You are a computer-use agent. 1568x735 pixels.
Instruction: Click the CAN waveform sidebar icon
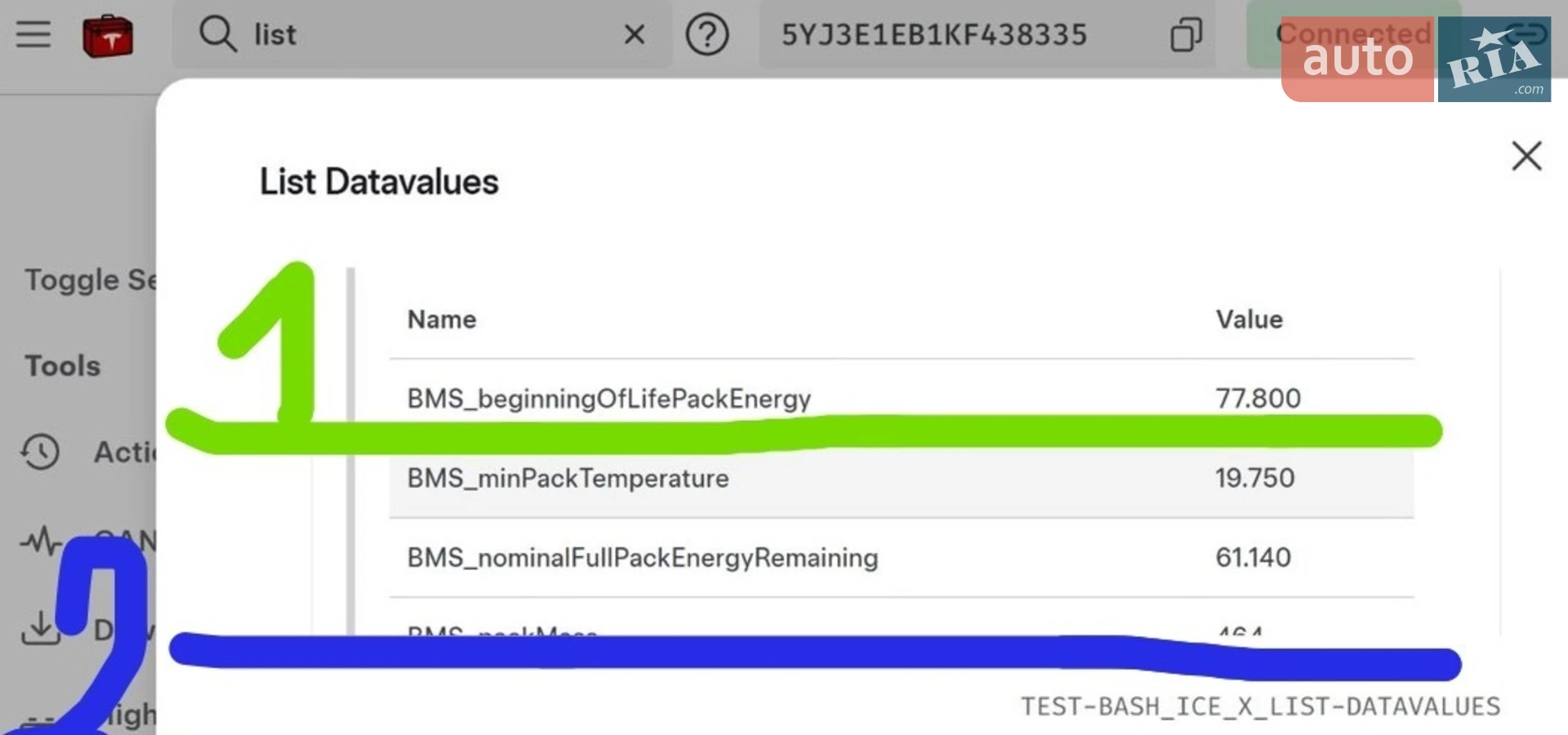41,541
